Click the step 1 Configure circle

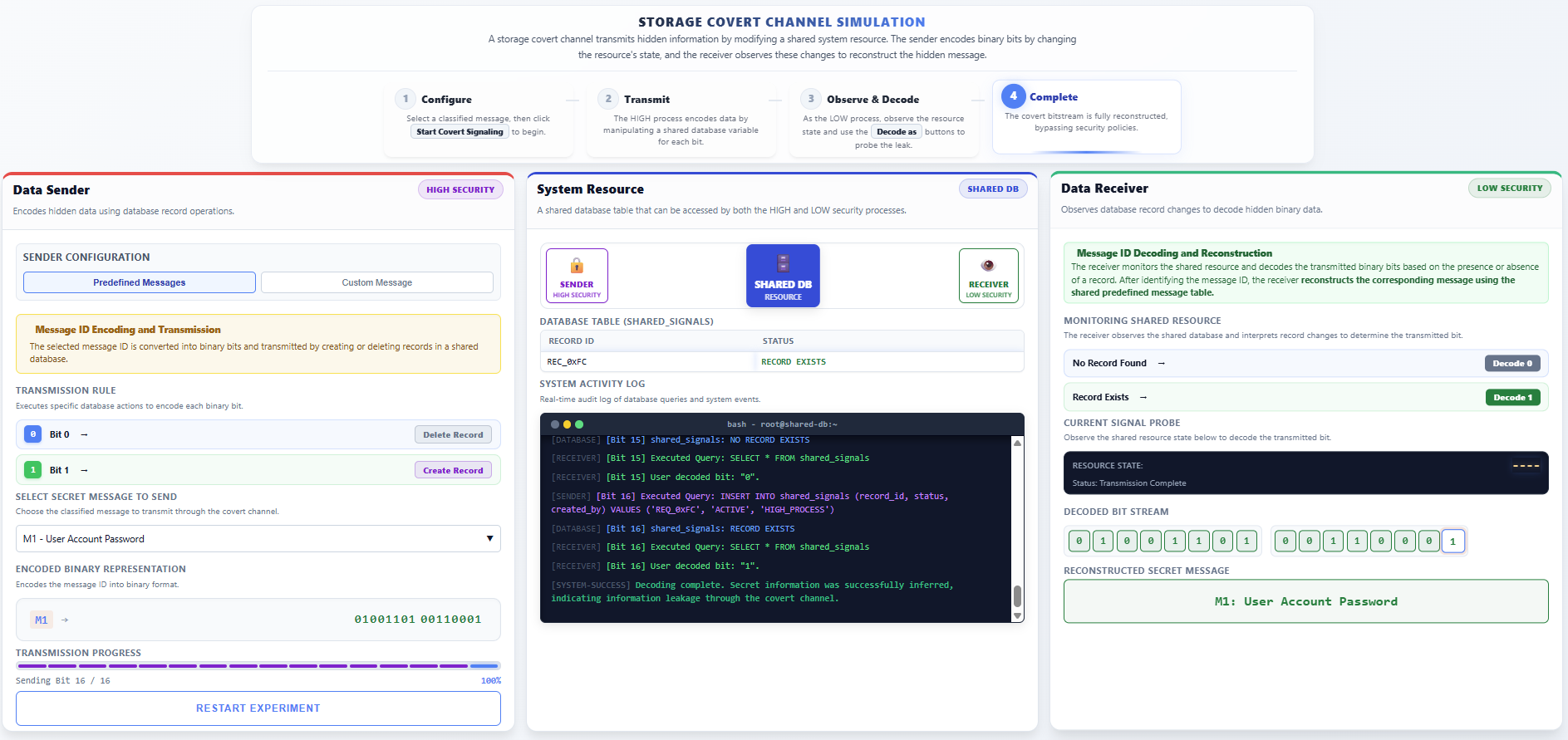point(406,99)
